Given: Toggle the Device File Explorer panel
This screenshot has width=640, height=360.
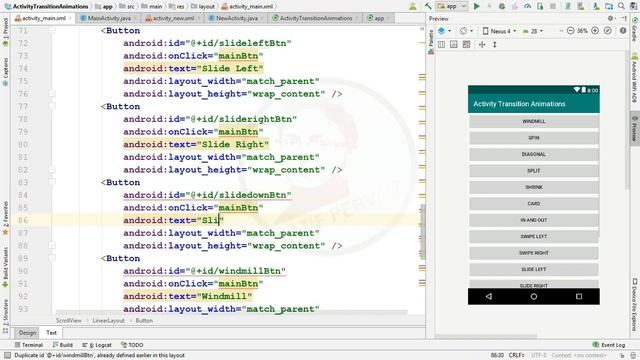Looking at the screenshot, I should 635,305.
